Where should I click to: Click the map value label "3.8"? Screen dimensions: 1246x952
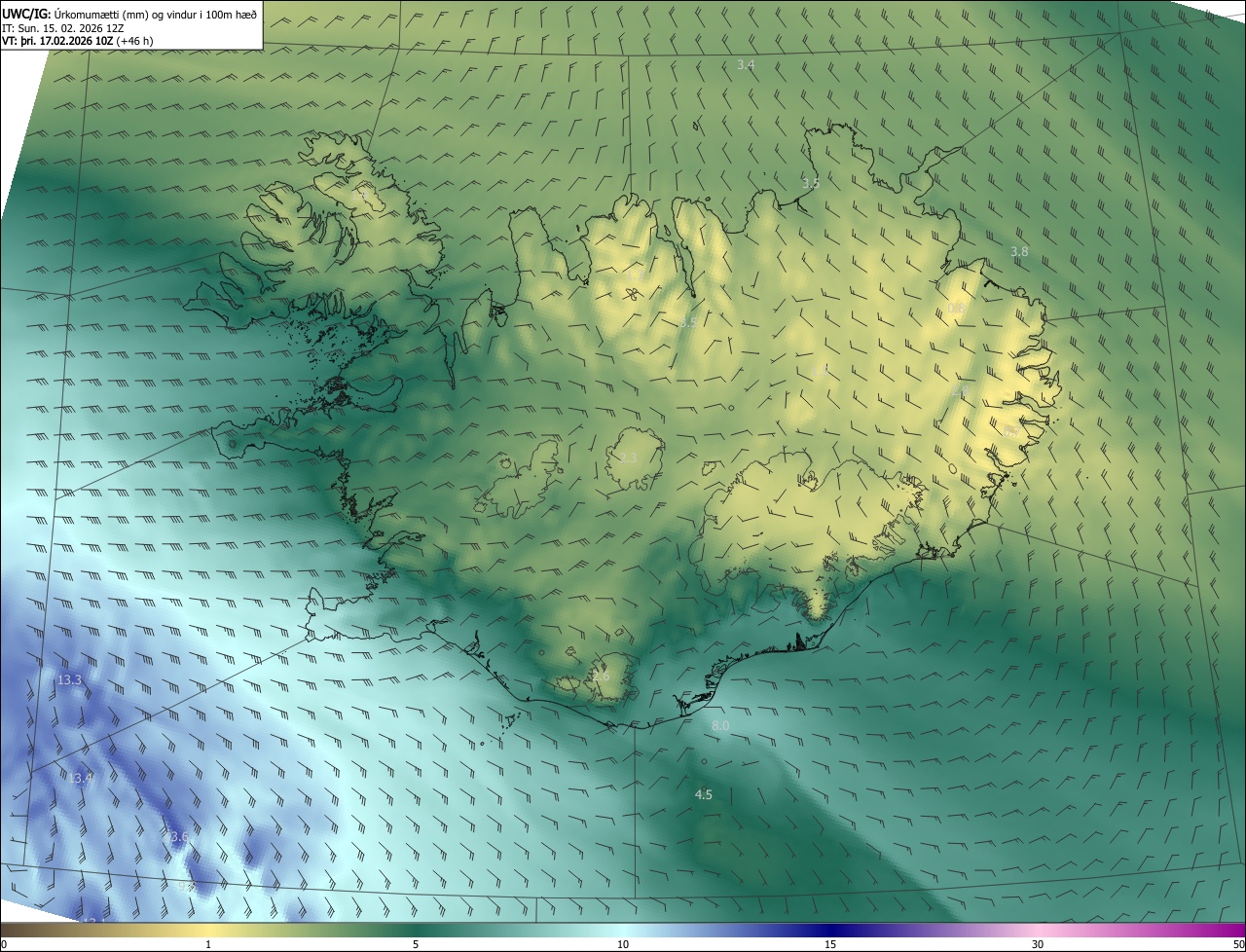[x=1019, y=251]
